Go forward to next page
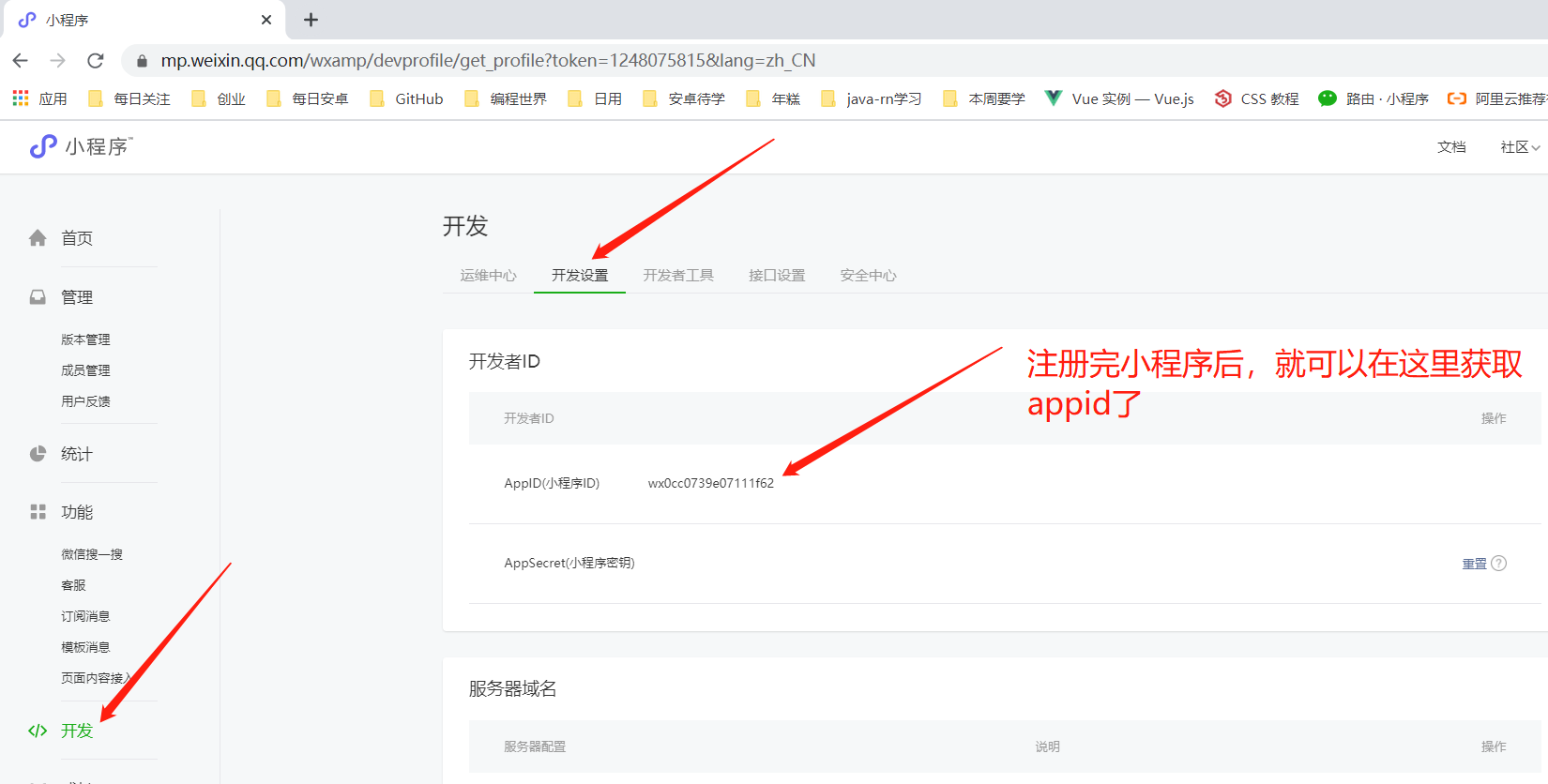The height and width of the screenshot is (784, 1548). pos(58,61)
